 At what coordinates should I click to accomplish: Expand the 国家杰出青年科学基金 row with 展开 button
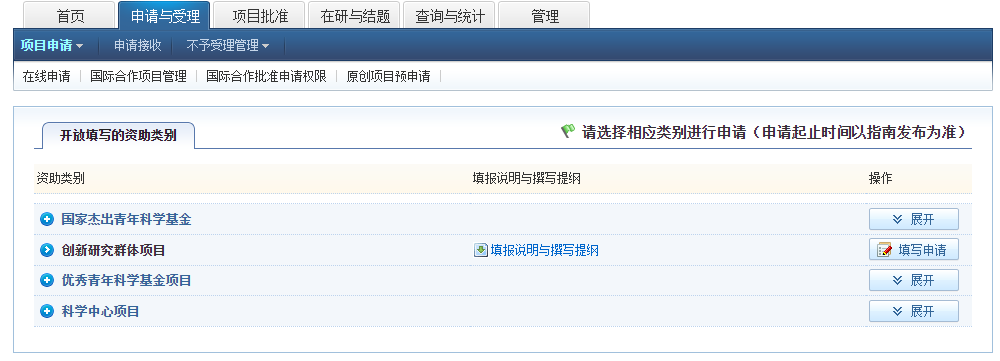(913, 219)
